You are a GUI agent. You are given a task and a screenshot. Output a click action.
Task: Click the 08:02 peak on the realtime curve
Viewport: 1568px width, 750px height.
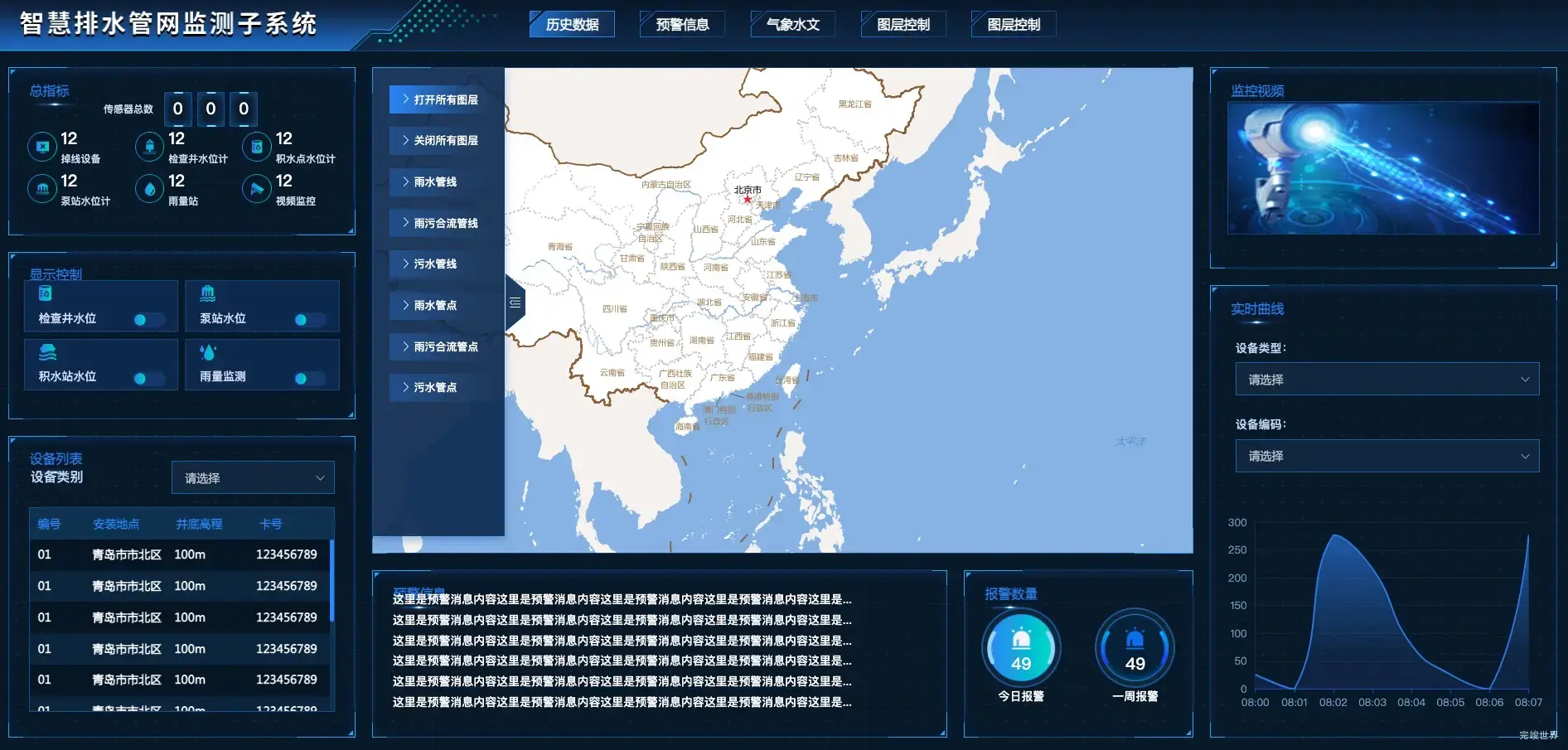pyautogui.click(x=1335, y=536)
